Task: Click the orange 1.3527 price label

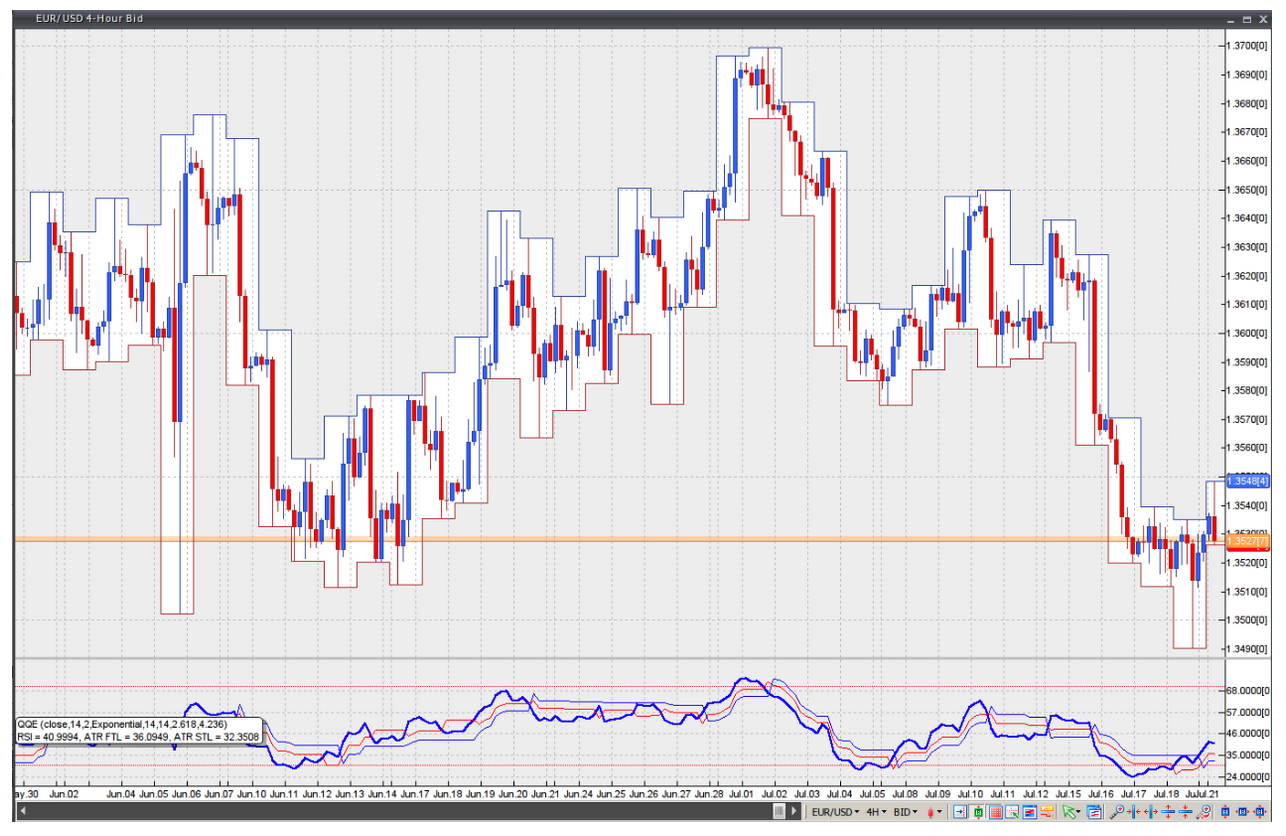Action: [1247, 542]
